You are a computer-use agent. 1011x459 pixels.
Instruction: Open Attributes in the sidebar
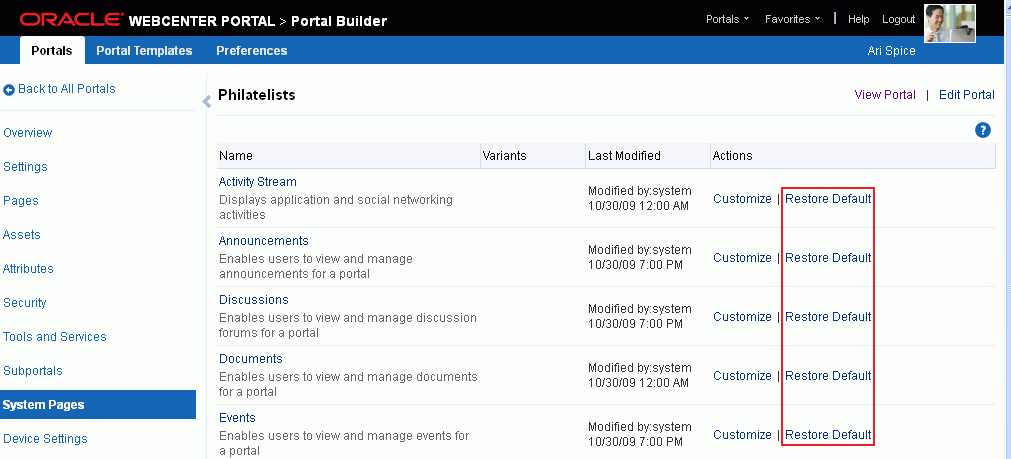click(28, 269)
